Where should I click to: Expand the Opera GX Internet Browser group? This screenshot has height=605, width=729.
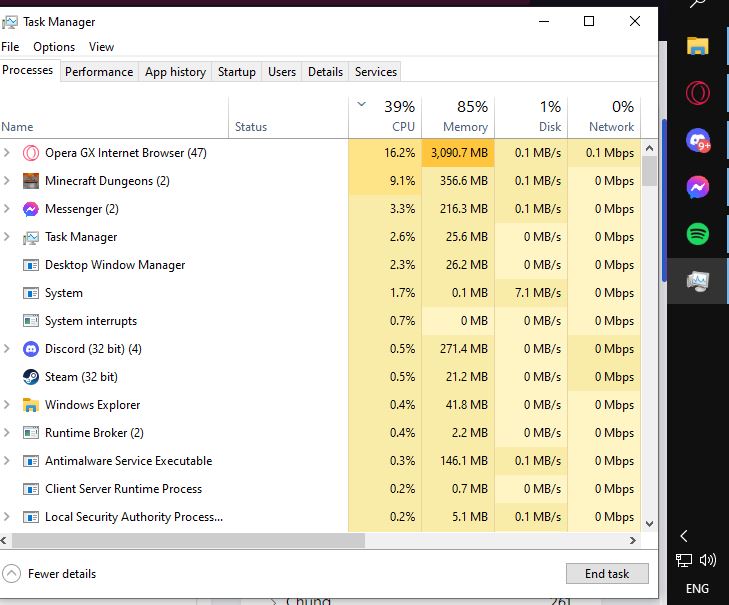pyautogui.click(x=8, y=153)
